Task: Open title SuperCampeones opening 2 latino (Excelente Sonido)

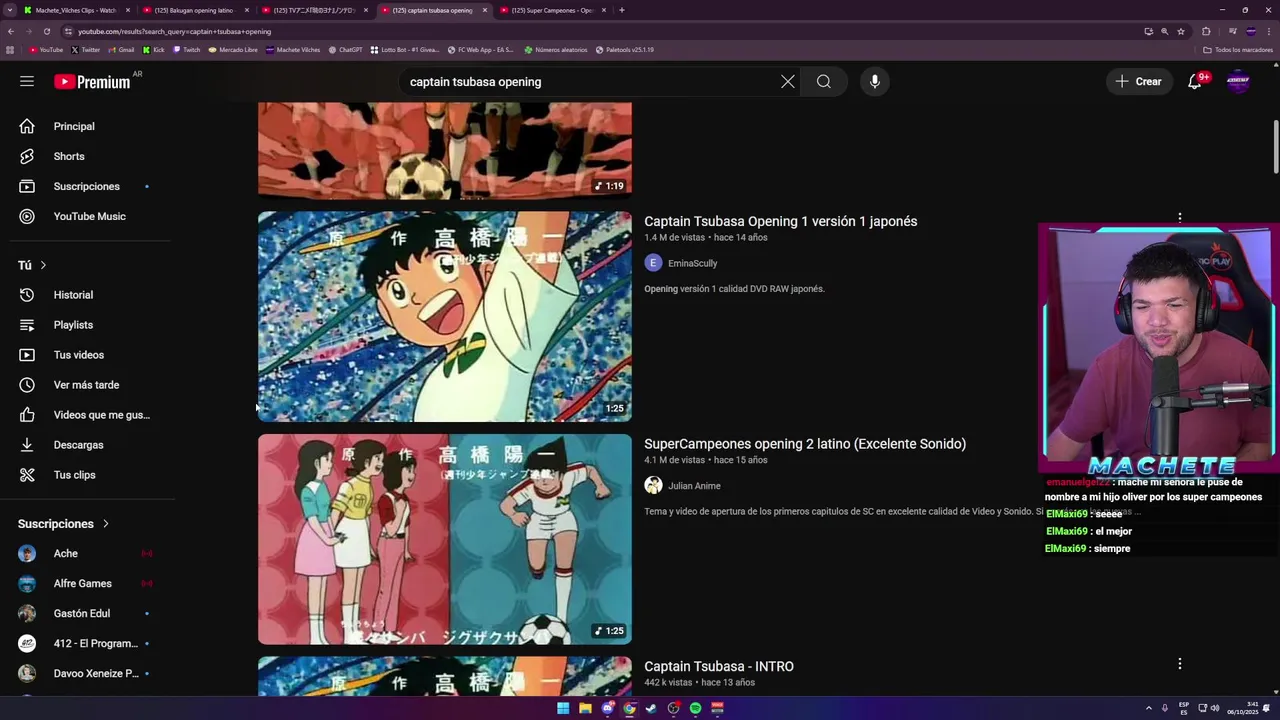Action: pos(805,444)
